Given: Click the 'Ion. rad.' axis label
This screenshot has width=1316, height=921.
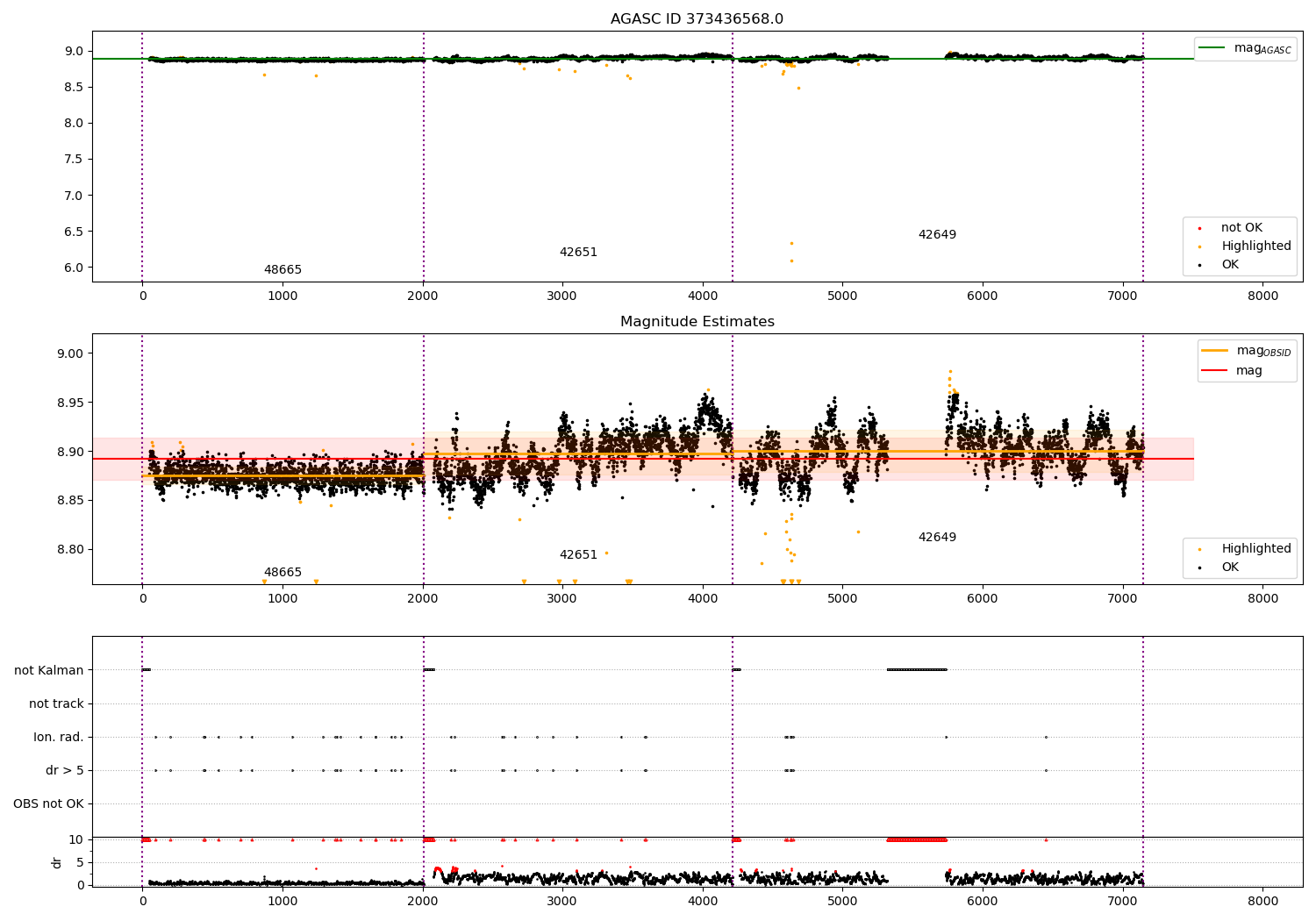Looking at the screenshot, I should pyautogui.click(x=59, y=737).
